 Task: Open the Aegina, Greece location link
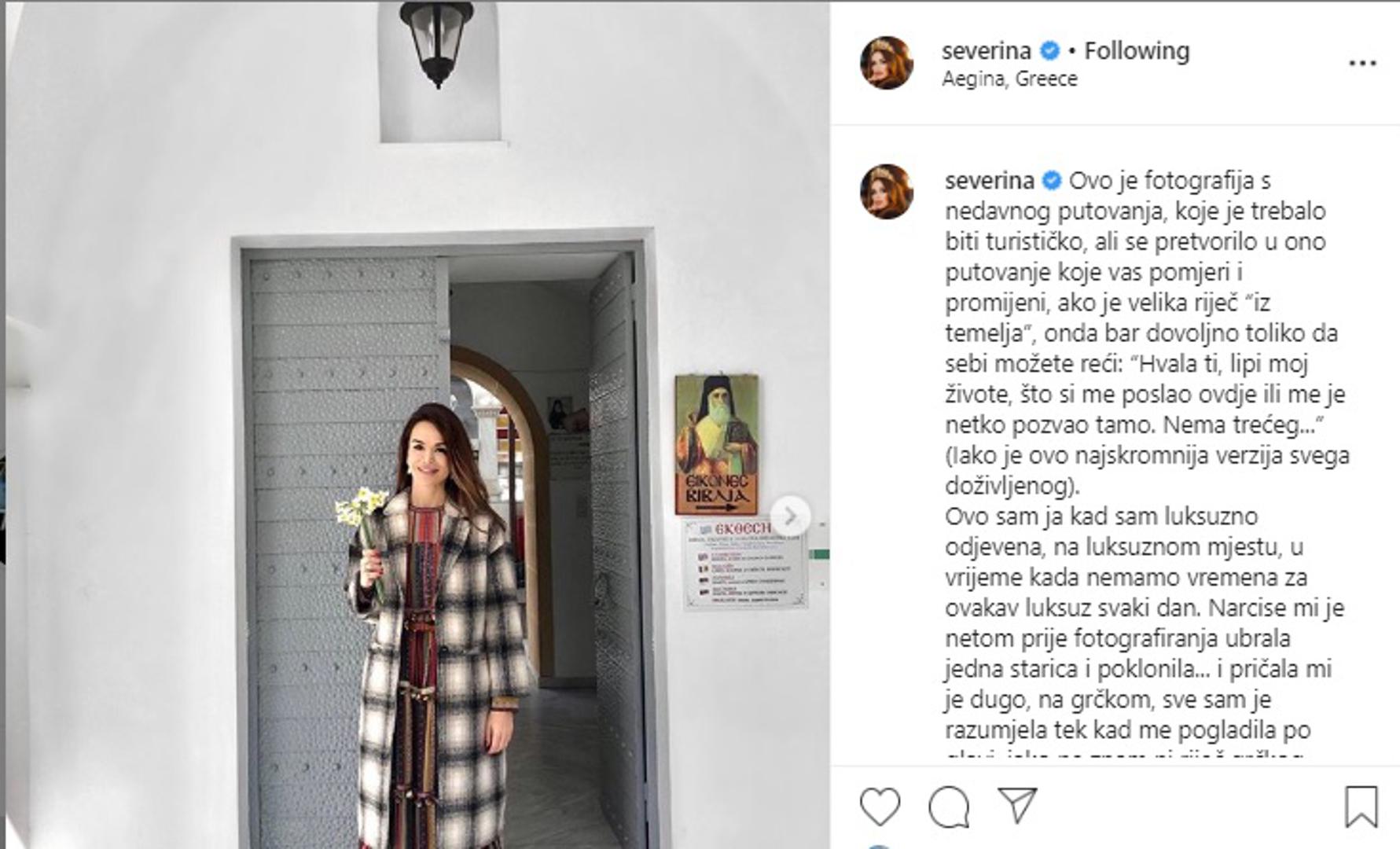(x=1009, y=79)
